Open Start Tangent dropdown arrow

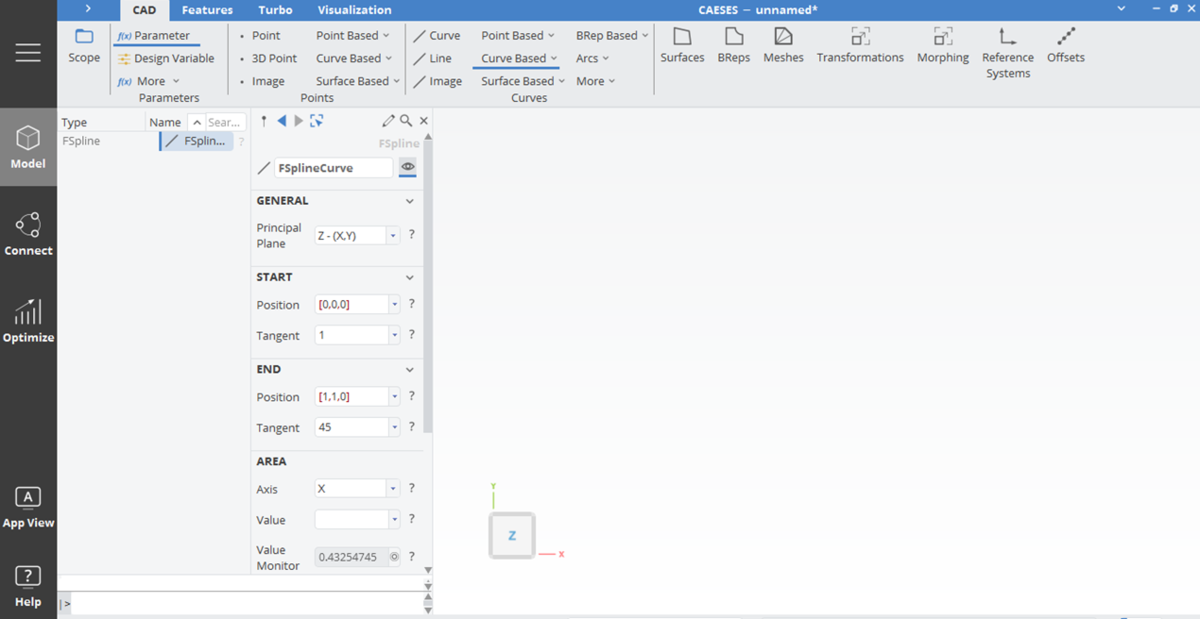(x=395, y=335)
